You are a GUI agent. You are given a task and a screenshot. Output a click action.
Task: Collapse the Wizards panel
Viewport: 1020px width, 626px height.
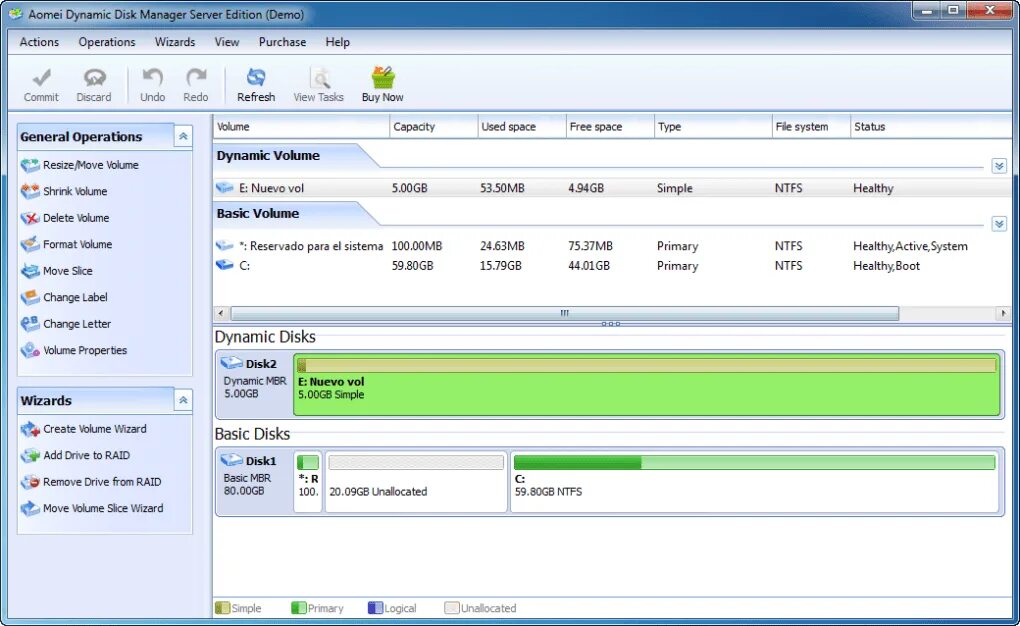coord(183,400)
